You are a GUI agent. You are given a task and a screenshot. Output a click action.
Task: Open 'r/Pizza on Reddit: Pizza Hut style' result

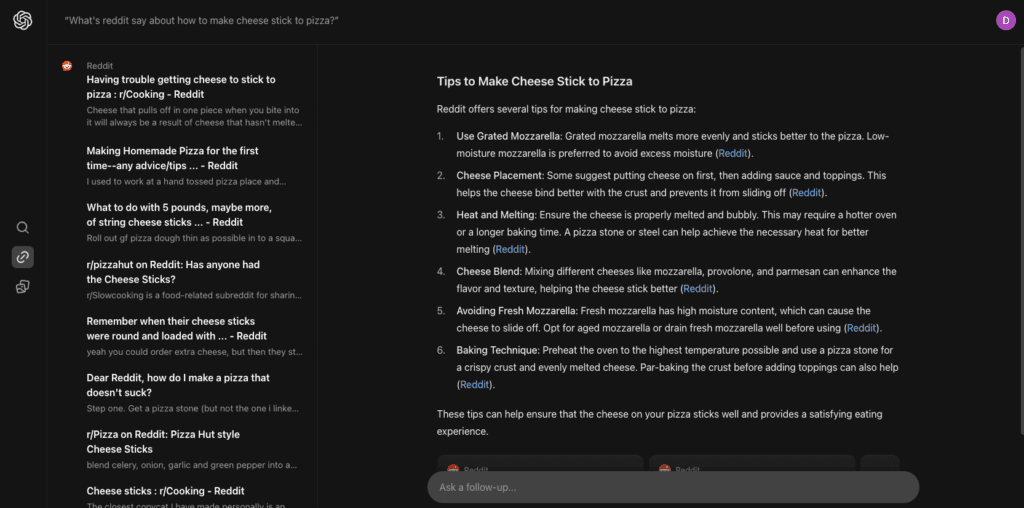[x=163, y=441]
